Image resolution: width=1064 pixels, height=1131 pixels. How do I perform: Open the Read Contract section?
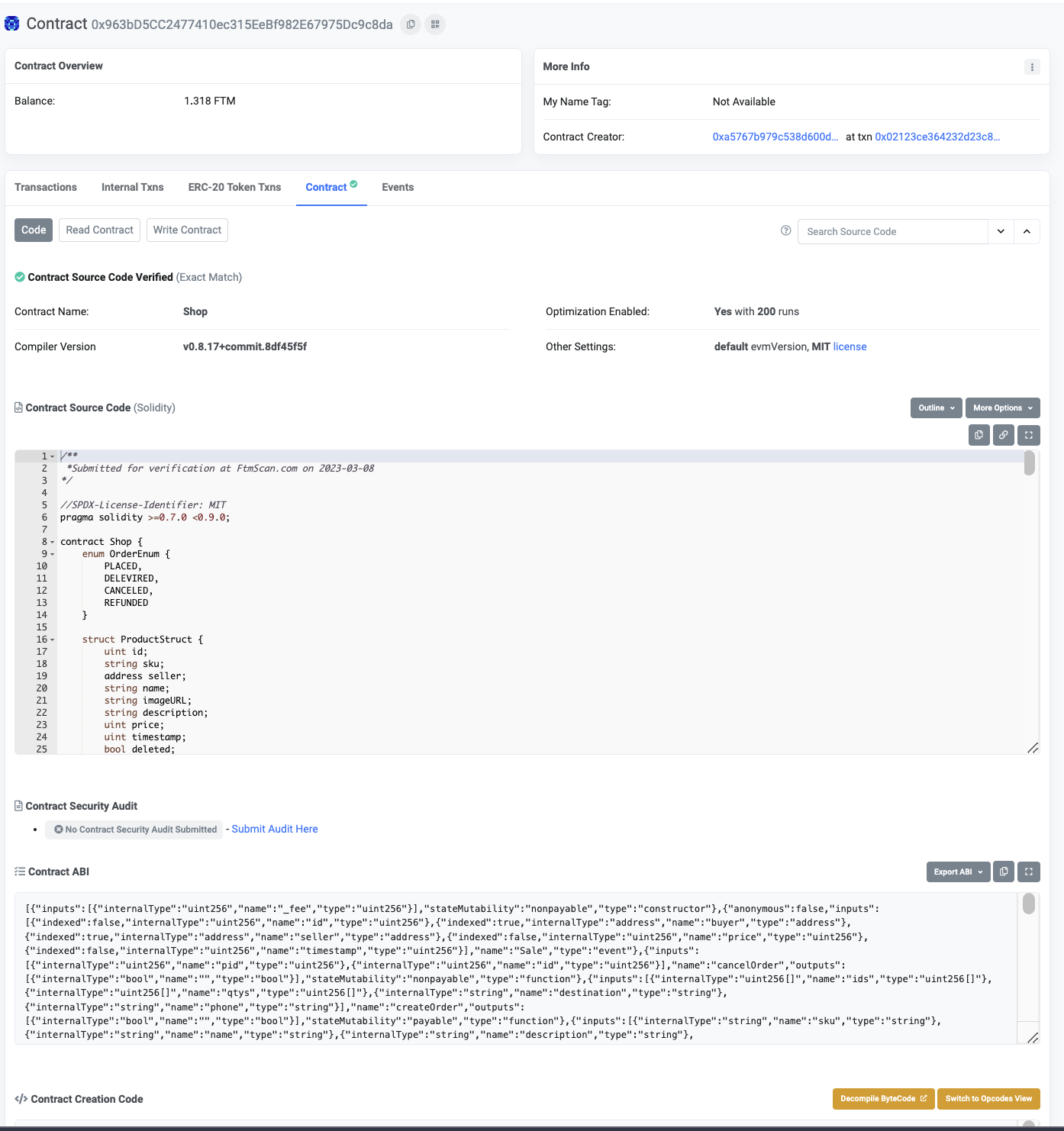[x=99, y=230]
